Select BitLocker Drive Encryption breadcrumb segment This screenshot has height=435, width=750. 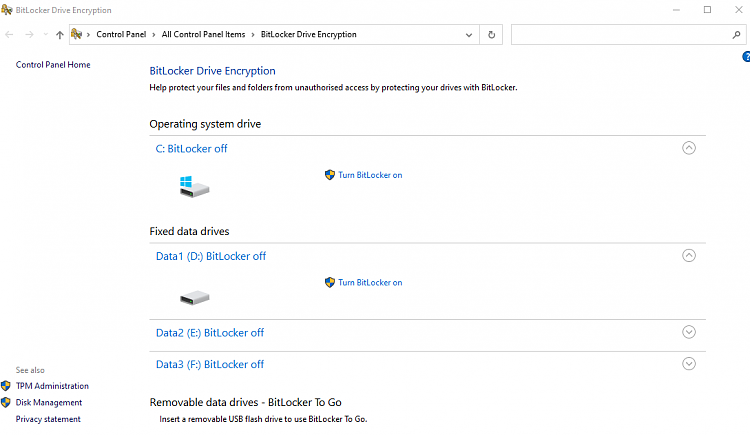click(x=309, y=34)
